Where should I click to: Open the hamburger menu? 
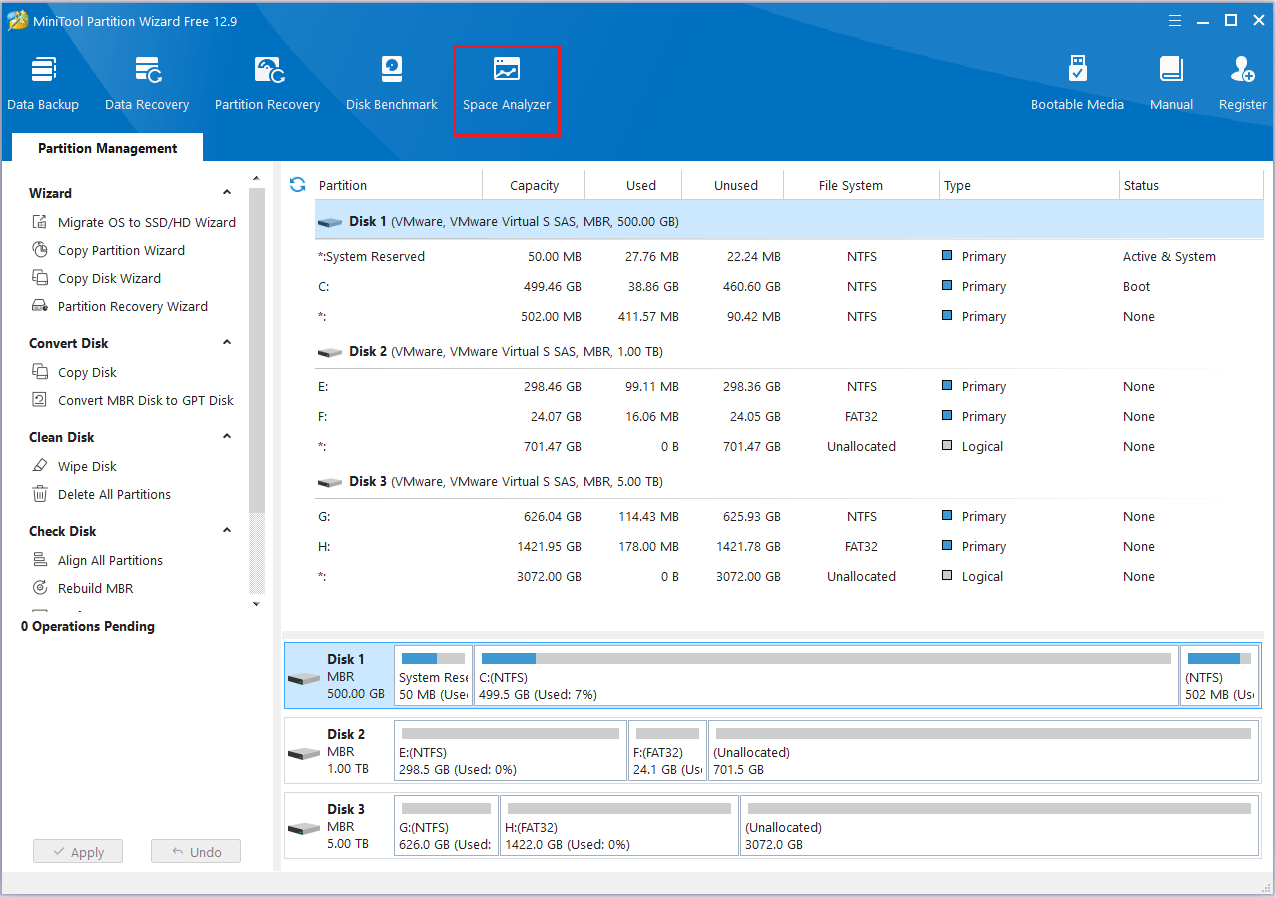pyautogui.click(x=1174, y=19)
